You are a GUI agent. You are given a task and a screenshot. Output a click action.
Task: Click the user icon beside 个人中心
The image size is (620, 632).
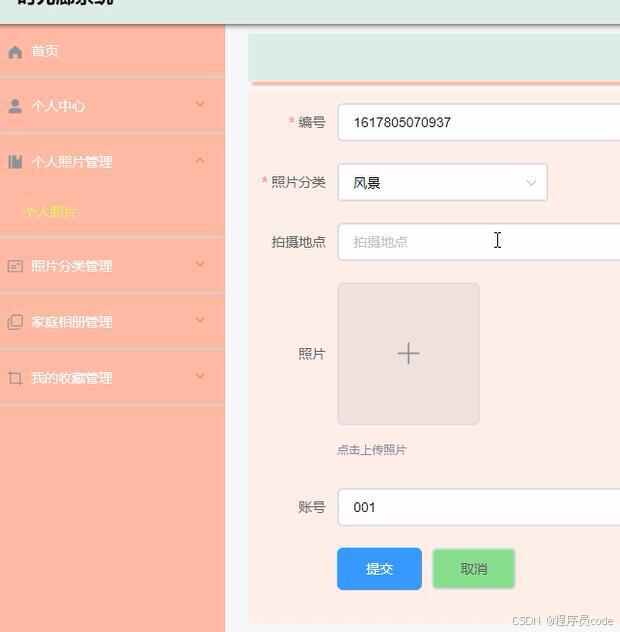tap(15, 106)
